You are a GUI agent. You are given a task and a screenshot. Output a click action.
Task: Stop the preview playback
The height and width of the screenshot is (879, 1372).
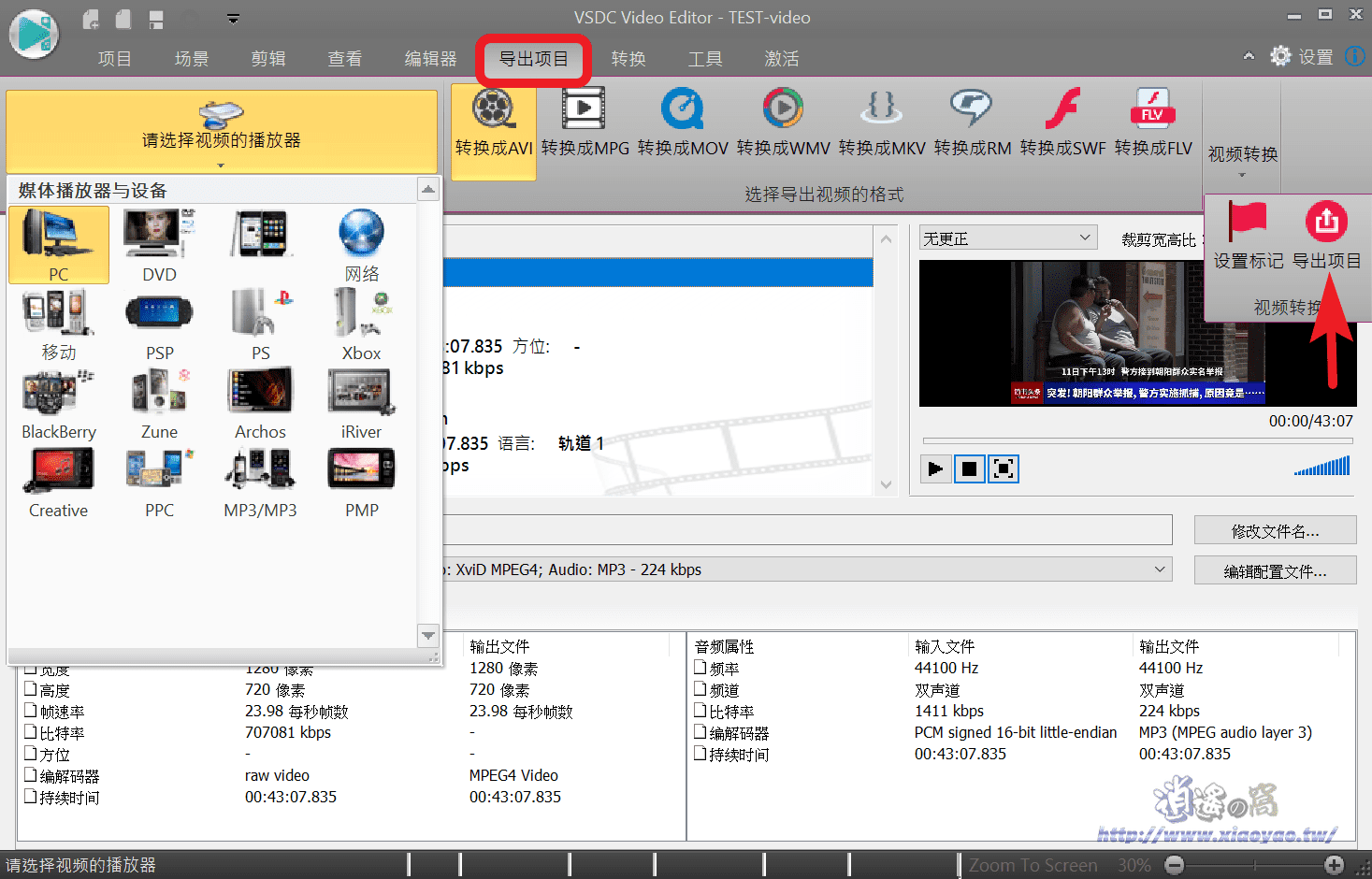970,468
